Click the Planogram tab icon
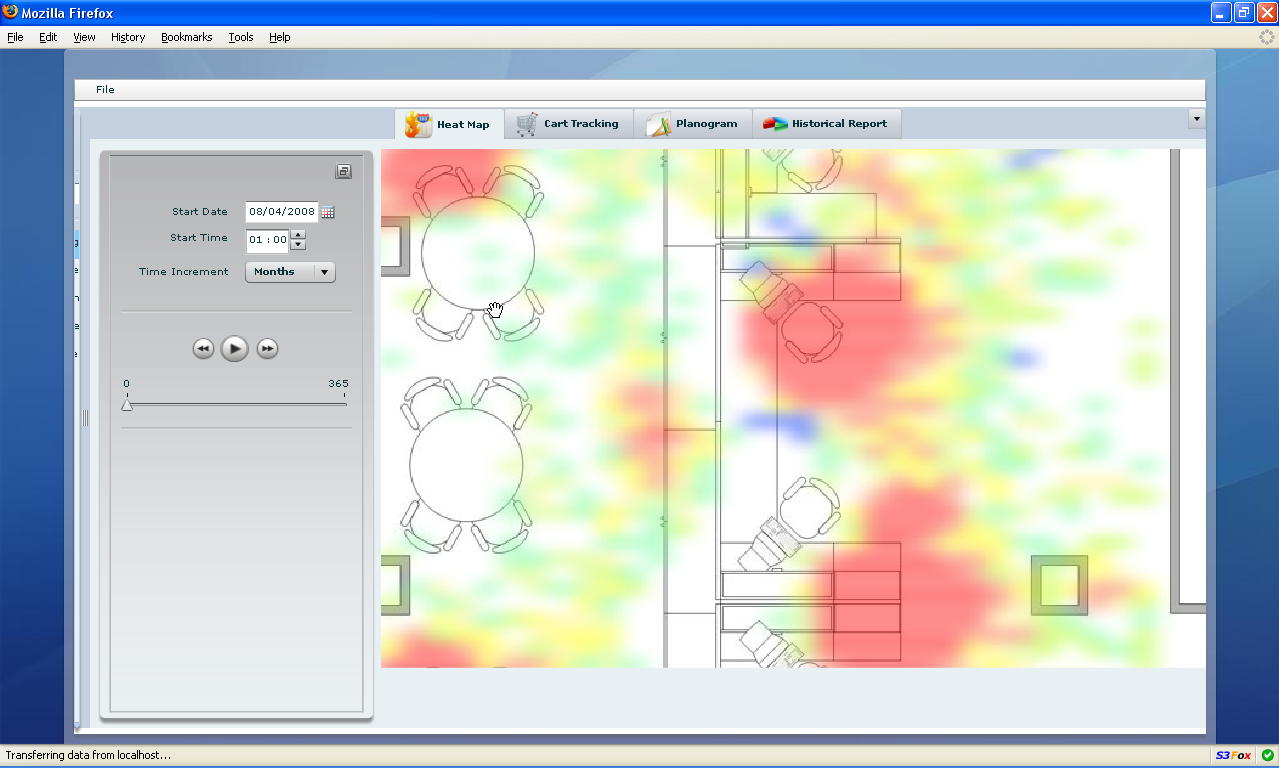The height and width of the screenshot is (768, 1279). click(x=658, y=124)
